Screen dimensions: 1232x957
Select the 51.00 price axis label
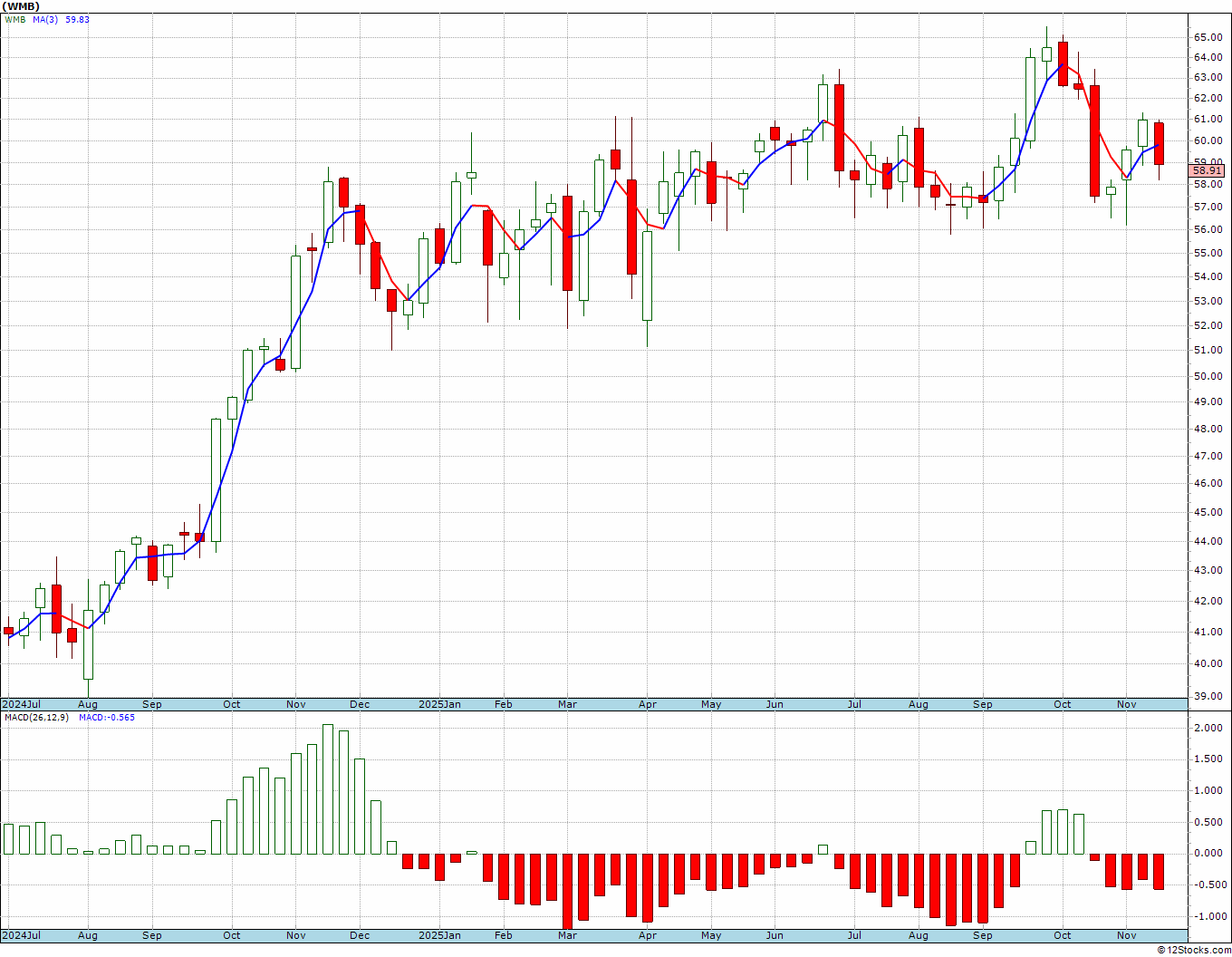click(1208, 350)
